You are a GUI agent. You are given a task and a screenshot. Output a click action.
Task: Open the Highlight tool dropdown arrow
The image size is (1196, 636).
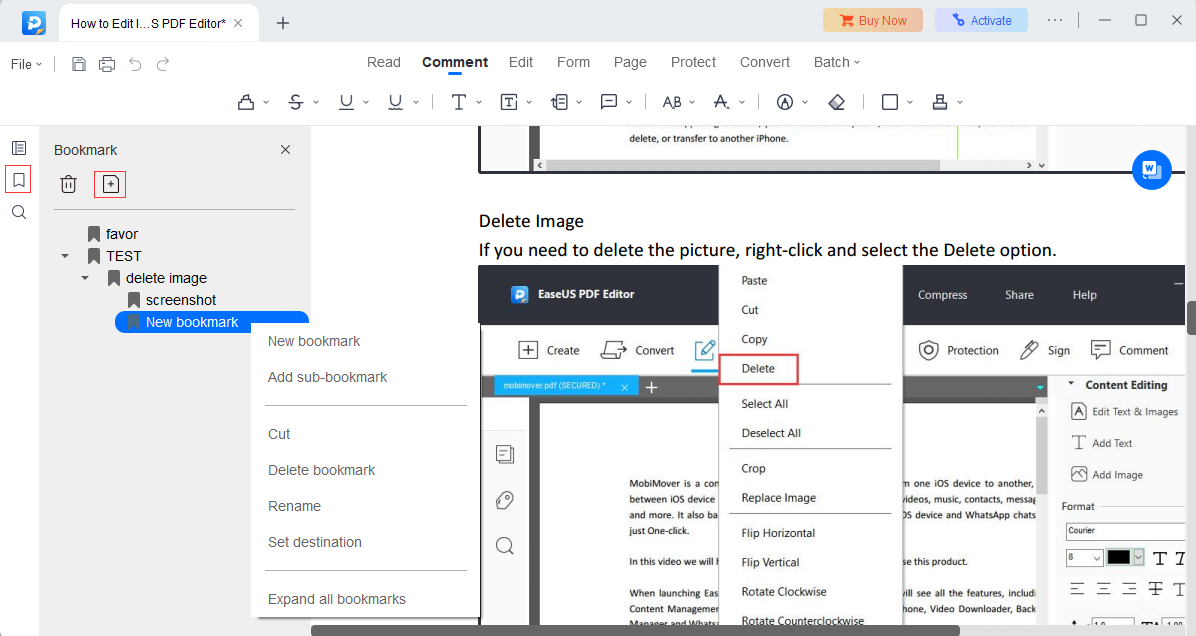point(266,102)
